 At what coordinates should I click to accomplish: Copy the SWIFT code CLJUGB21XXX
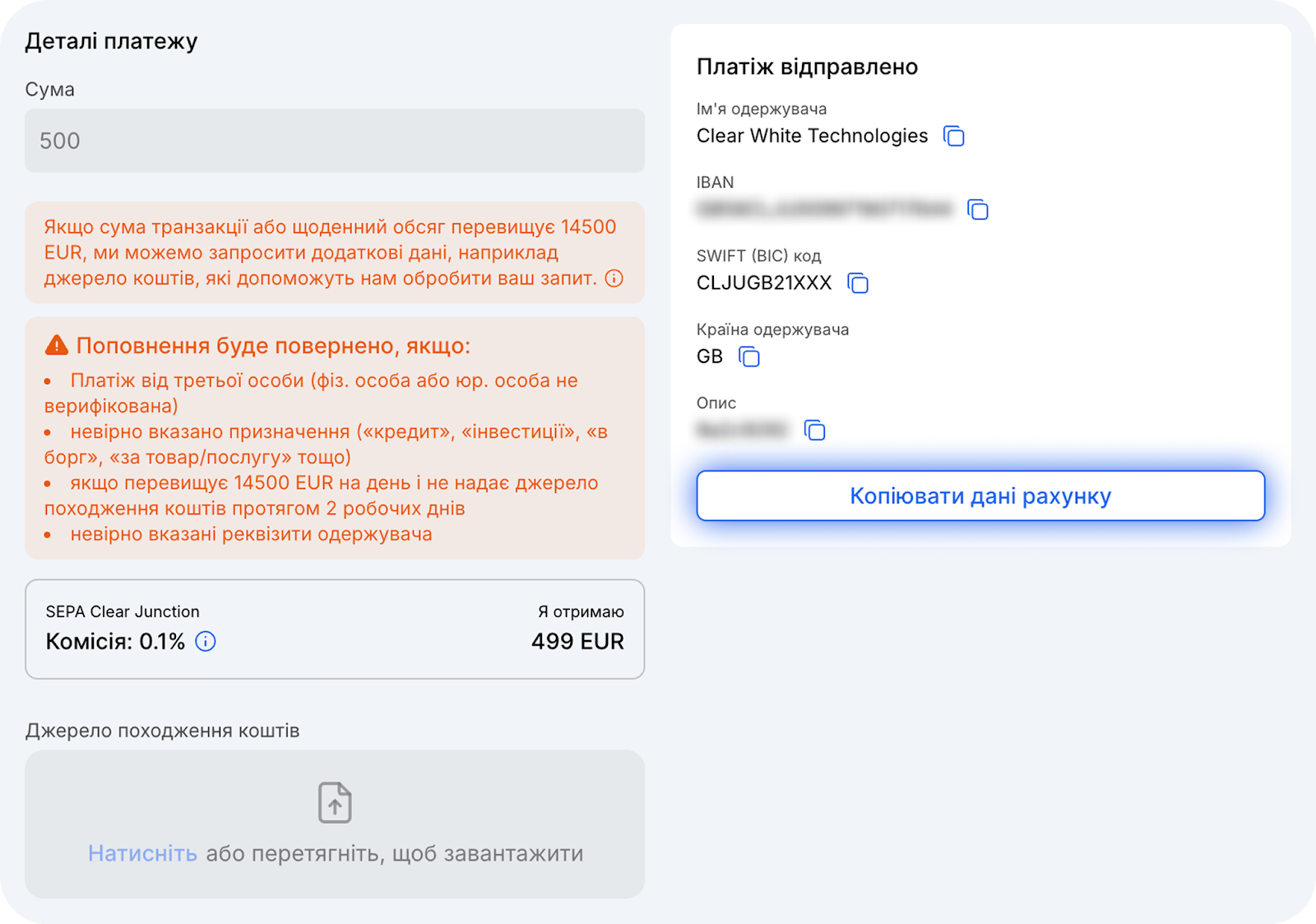(x=858, y=283)
